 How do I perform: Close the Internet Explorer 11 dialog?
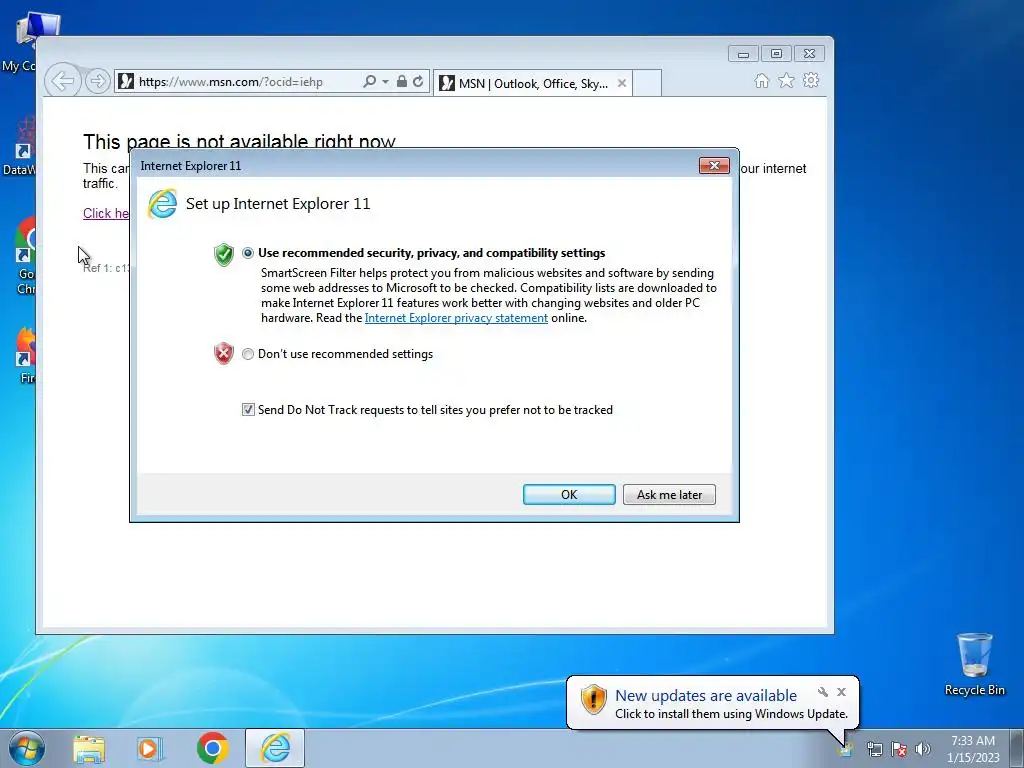pyautogui.click(x=714, y=166)
